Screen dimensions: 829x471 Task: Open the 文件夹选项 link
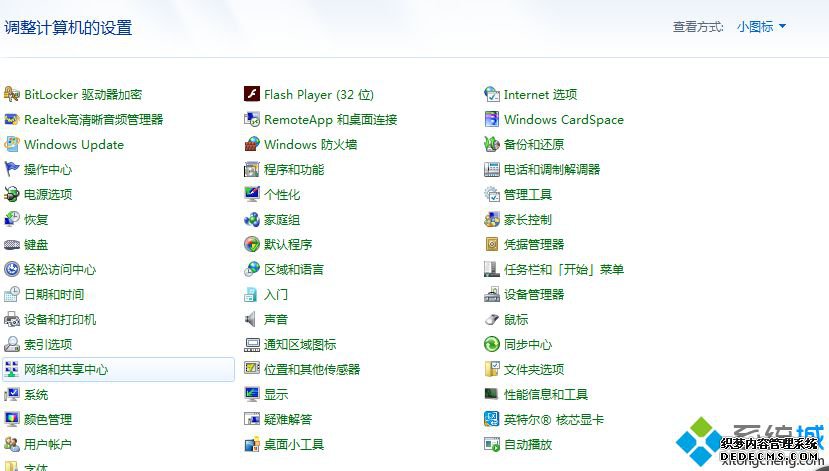click(534, 369)
